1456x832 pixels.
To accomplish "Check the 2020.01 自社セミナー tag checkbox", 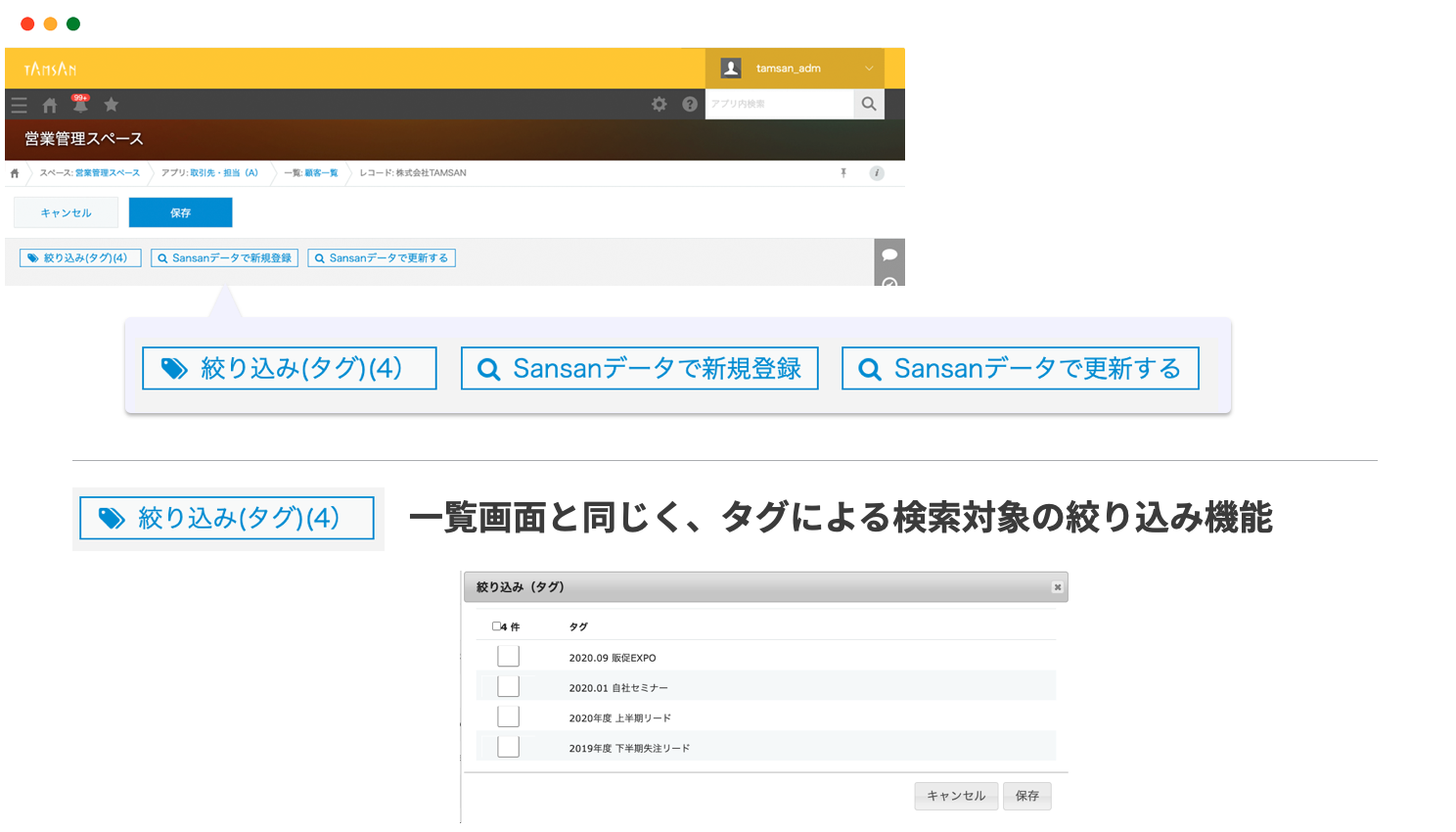I will click(508, 687).
